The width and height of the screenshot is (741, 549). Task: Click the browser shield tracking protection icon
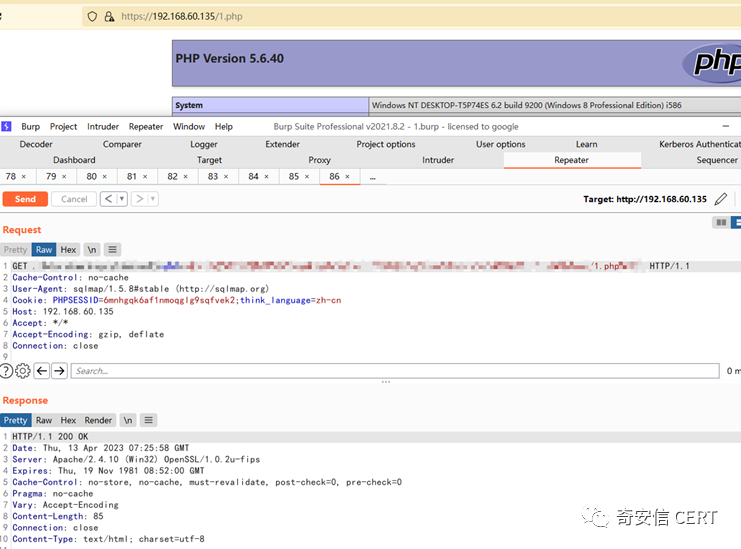point(92,17)
